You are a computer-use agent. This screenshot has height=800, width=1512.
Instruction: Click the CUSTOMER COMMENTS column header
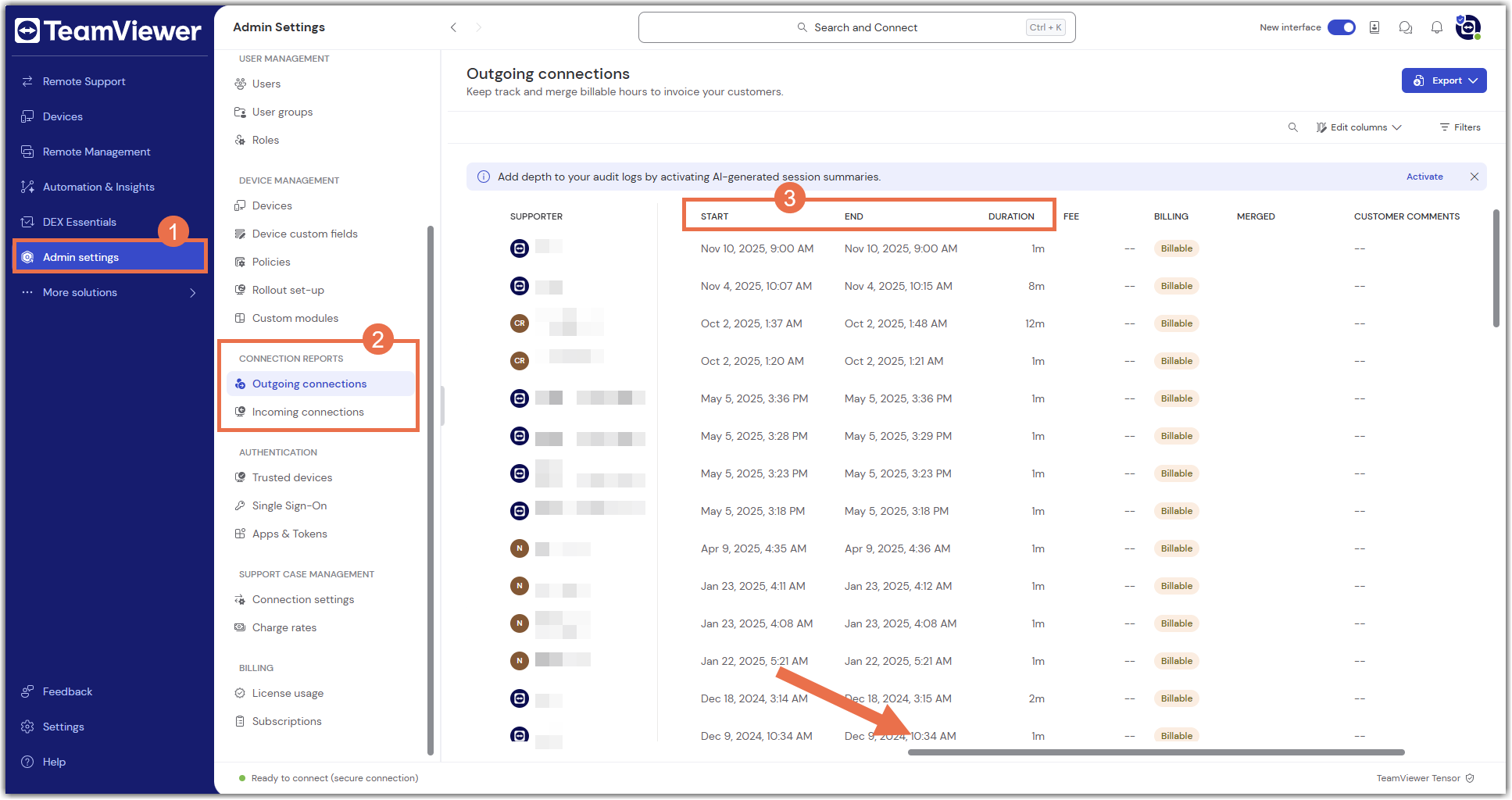1407,216
